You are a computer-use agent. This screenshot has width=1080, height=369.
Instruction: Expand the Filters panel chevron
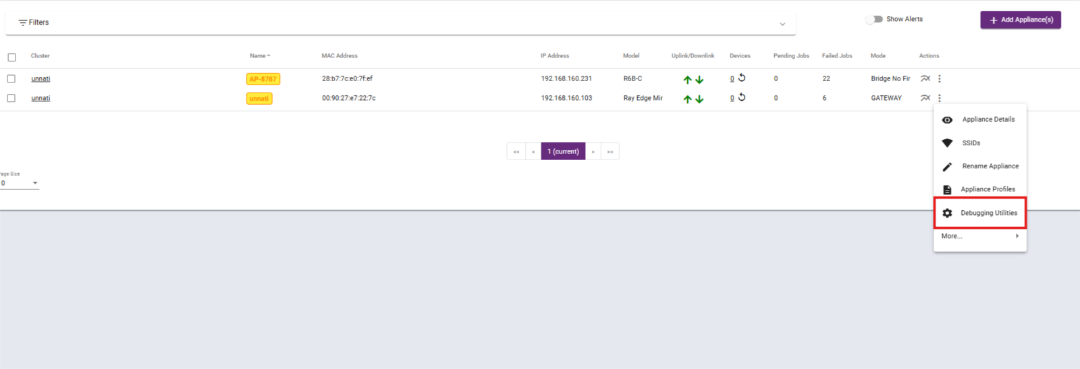[782, 24]
